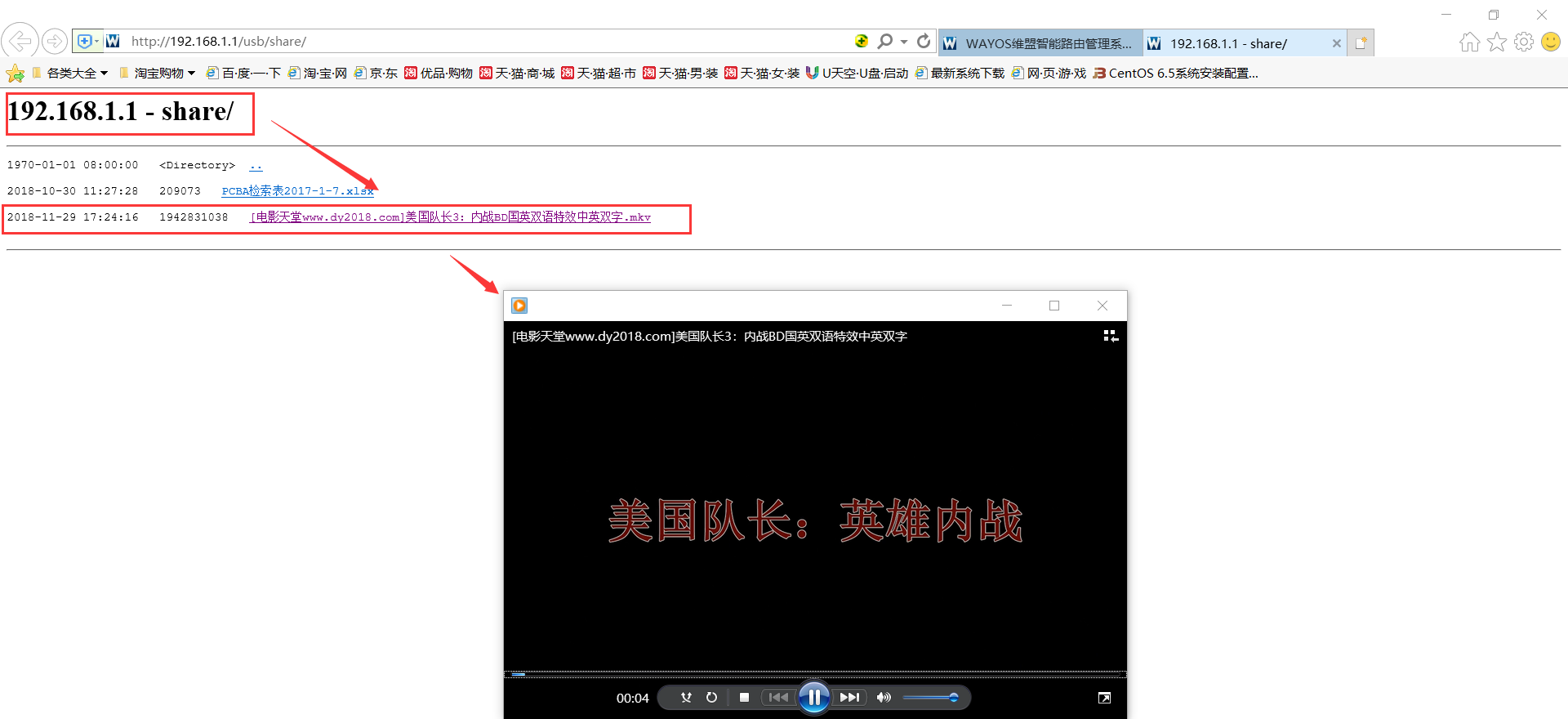This screenshot has width=1568, height=719.
Task: Expand the shield icon dropdown arrow
Action: point(97,41)
